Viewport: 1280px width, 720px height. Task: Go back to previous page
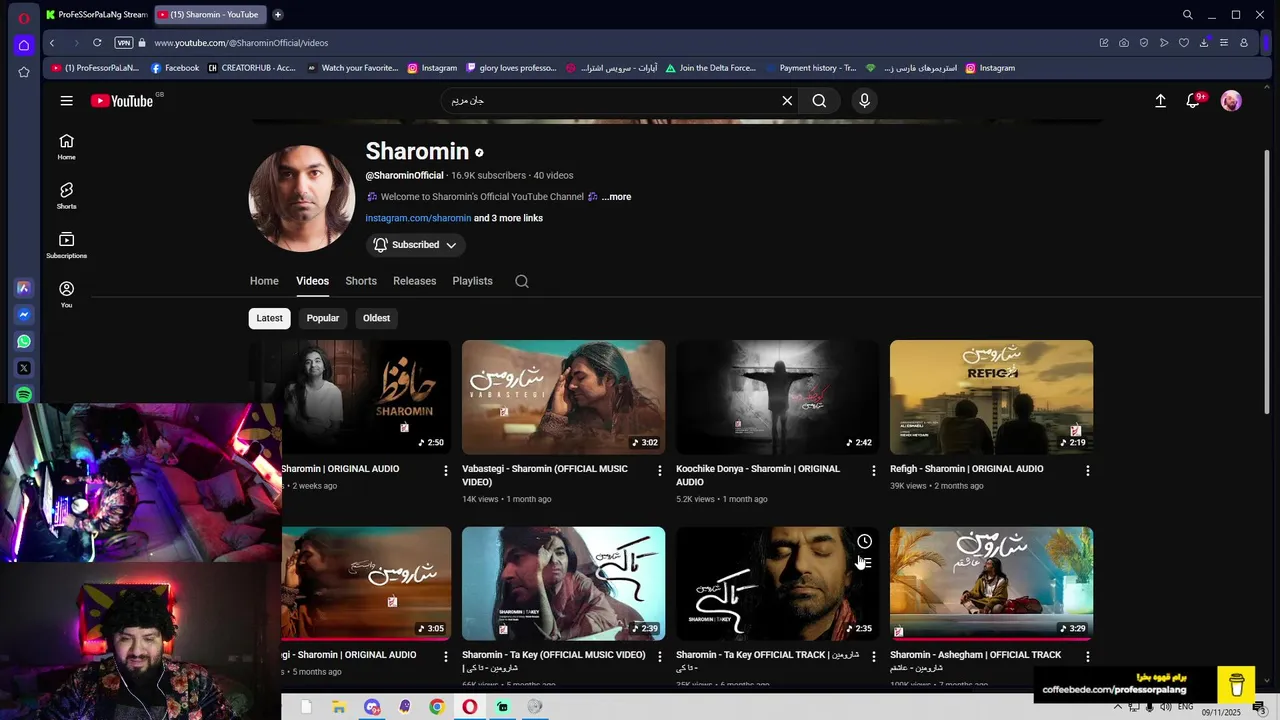(52, 43)
